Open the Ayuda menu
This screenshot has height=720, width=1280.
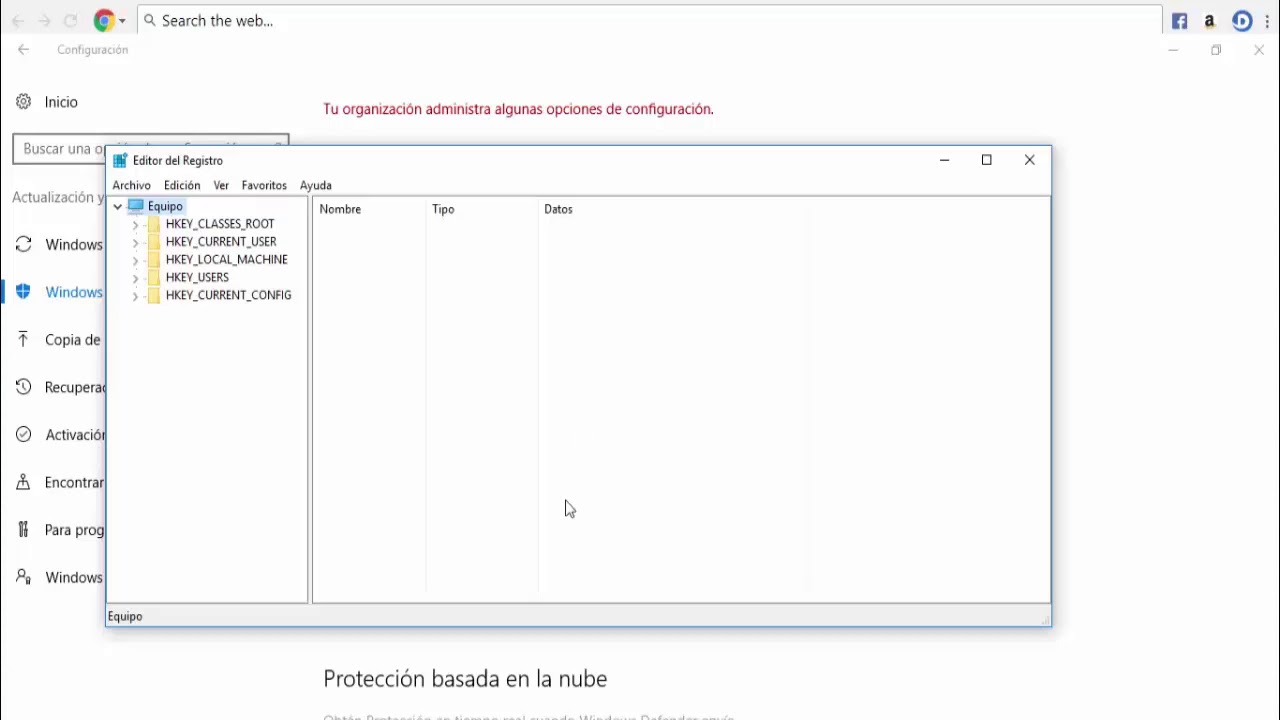tap(316, 185)
